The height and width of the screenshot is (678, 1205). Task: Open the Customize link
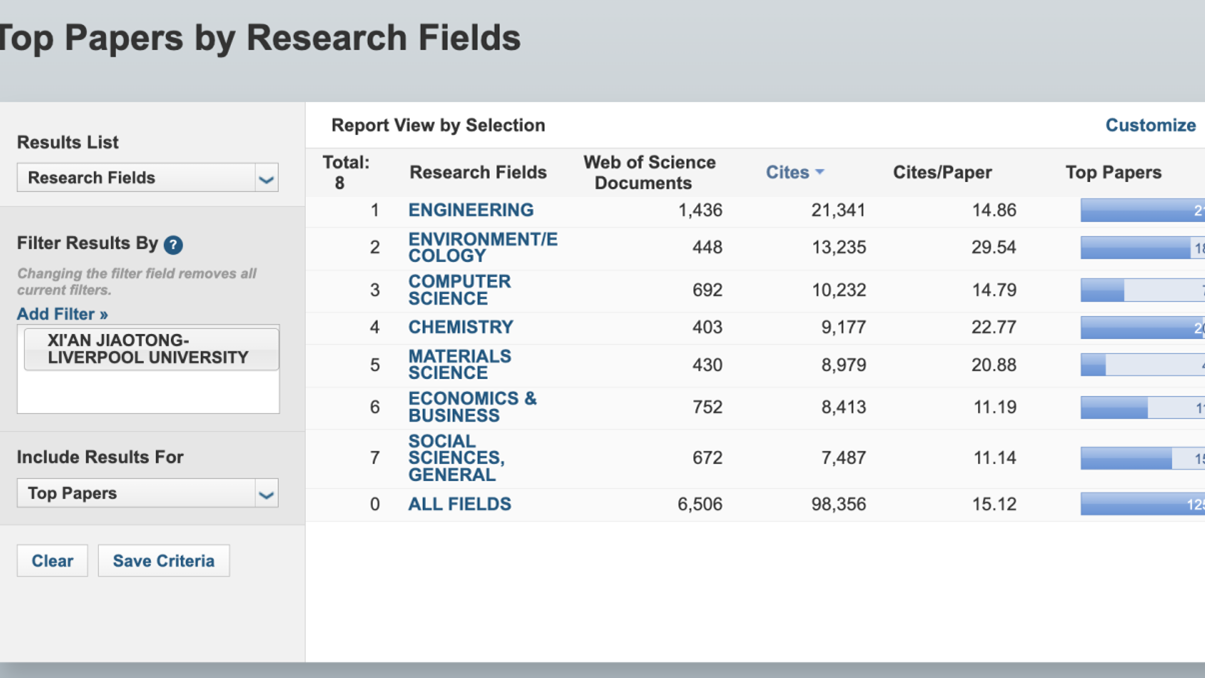(x=1150, y=125)
